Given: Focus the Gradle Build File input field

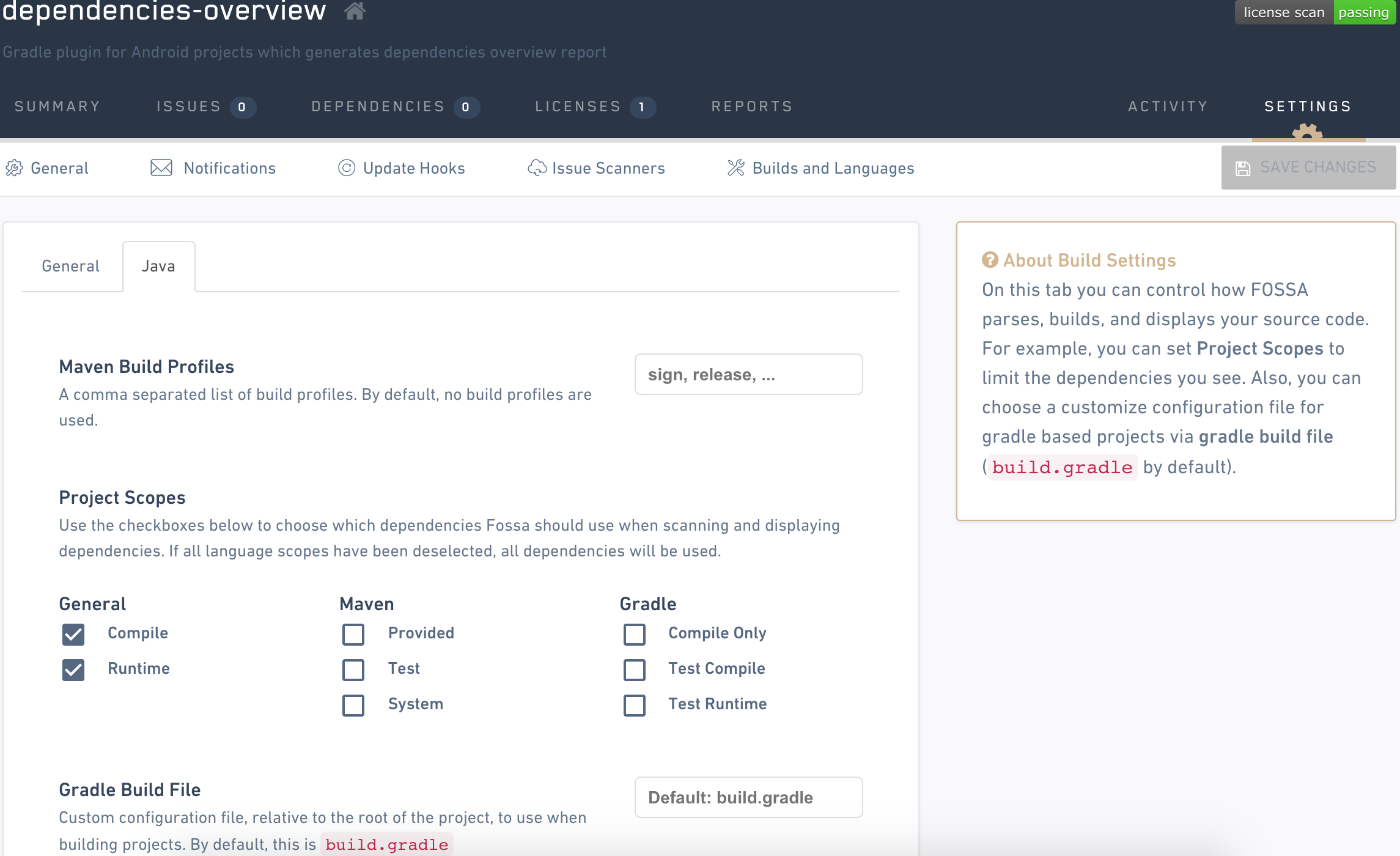Looking at the screenshot, I should pos(748,797).
